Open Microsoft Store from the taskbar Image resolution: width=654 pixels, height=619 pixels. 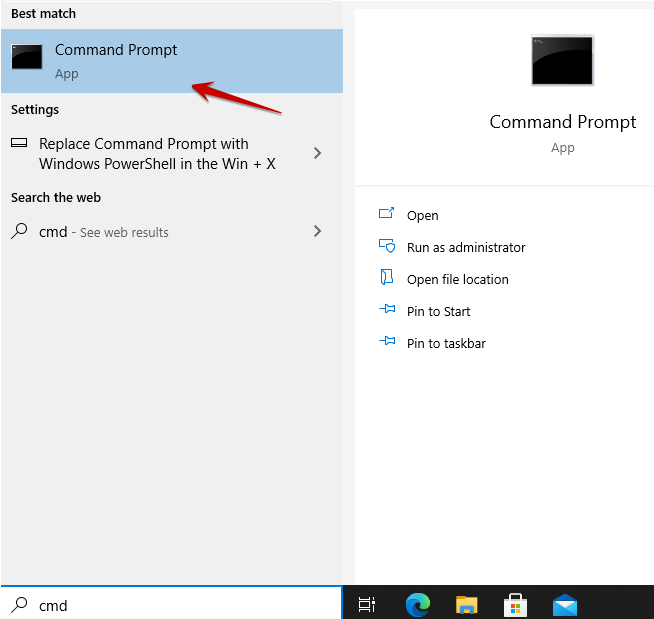pos(515,604)
